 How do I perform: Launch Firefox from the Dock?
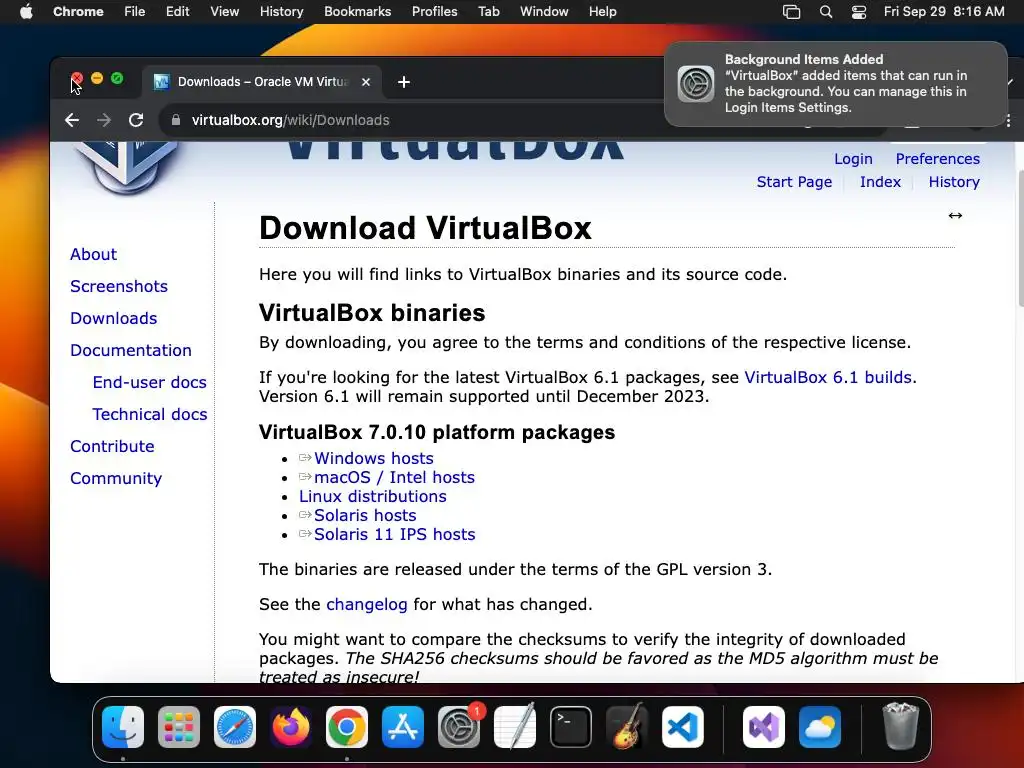click(291, 727)
